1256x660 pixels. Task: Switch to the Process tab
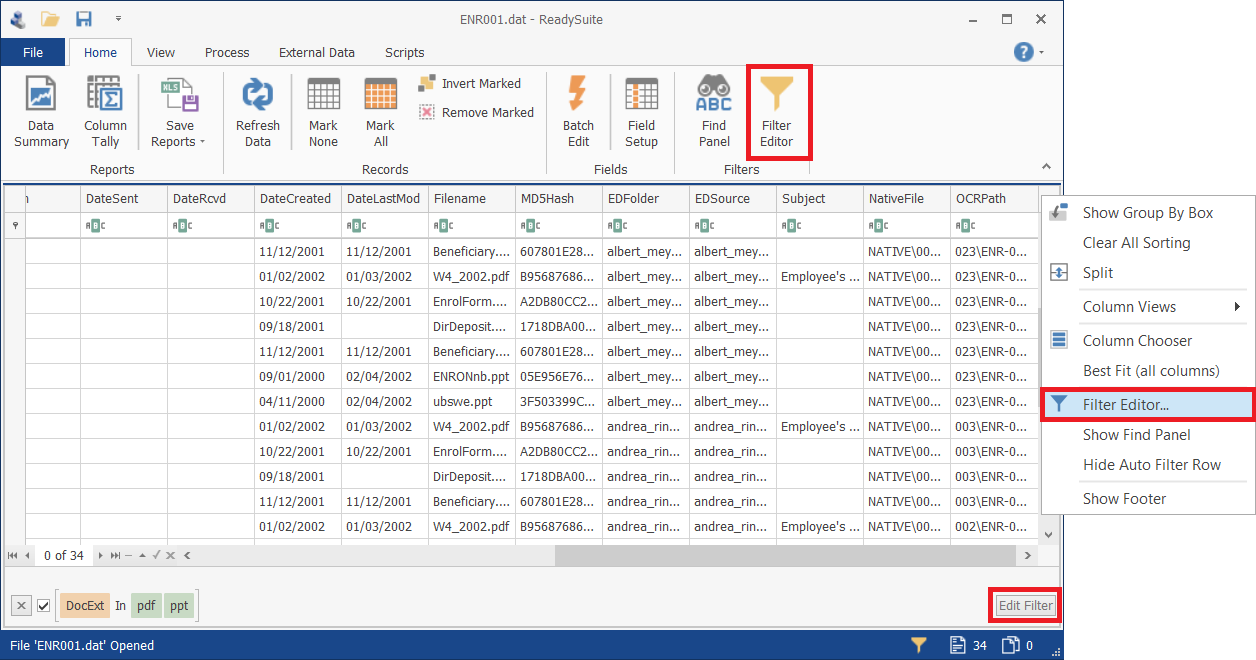tap(227, 53)
